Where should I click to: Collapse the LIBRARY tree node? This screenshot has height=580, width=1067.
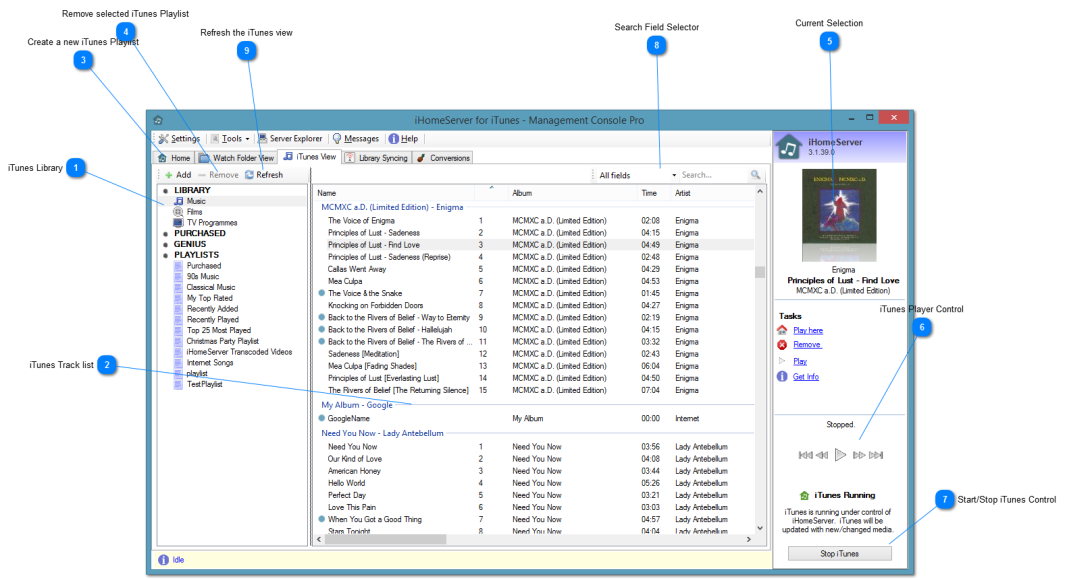coord(165,191)
